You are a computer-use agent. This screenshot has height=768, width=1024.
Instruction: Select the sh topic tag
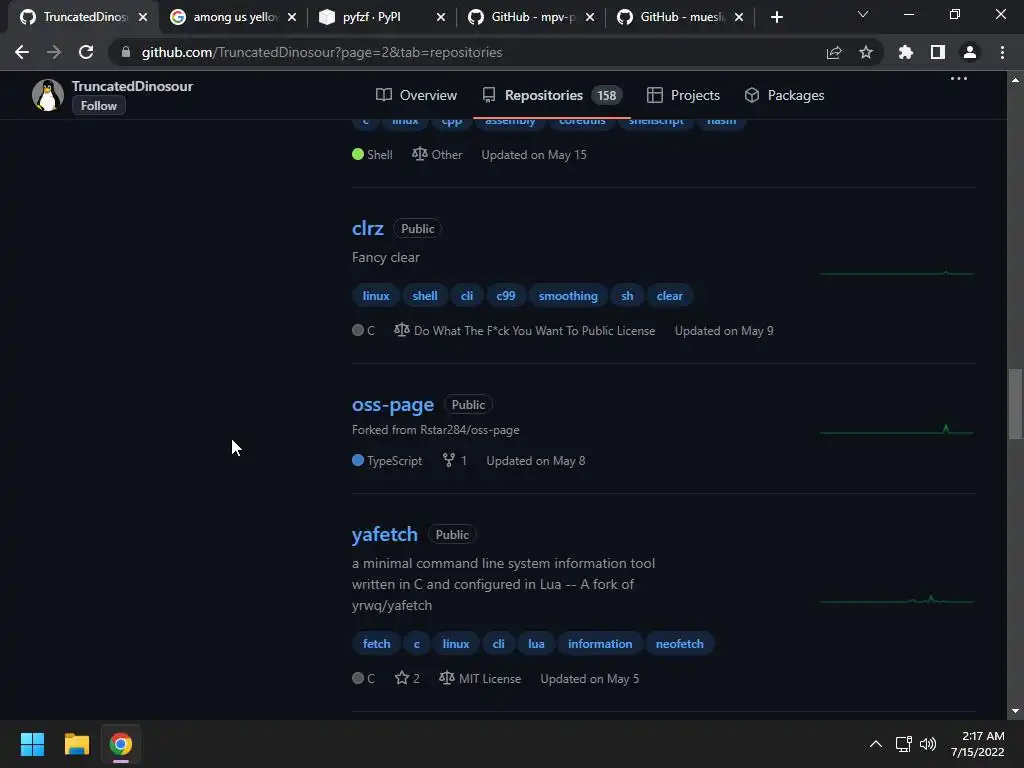[627, 296]
